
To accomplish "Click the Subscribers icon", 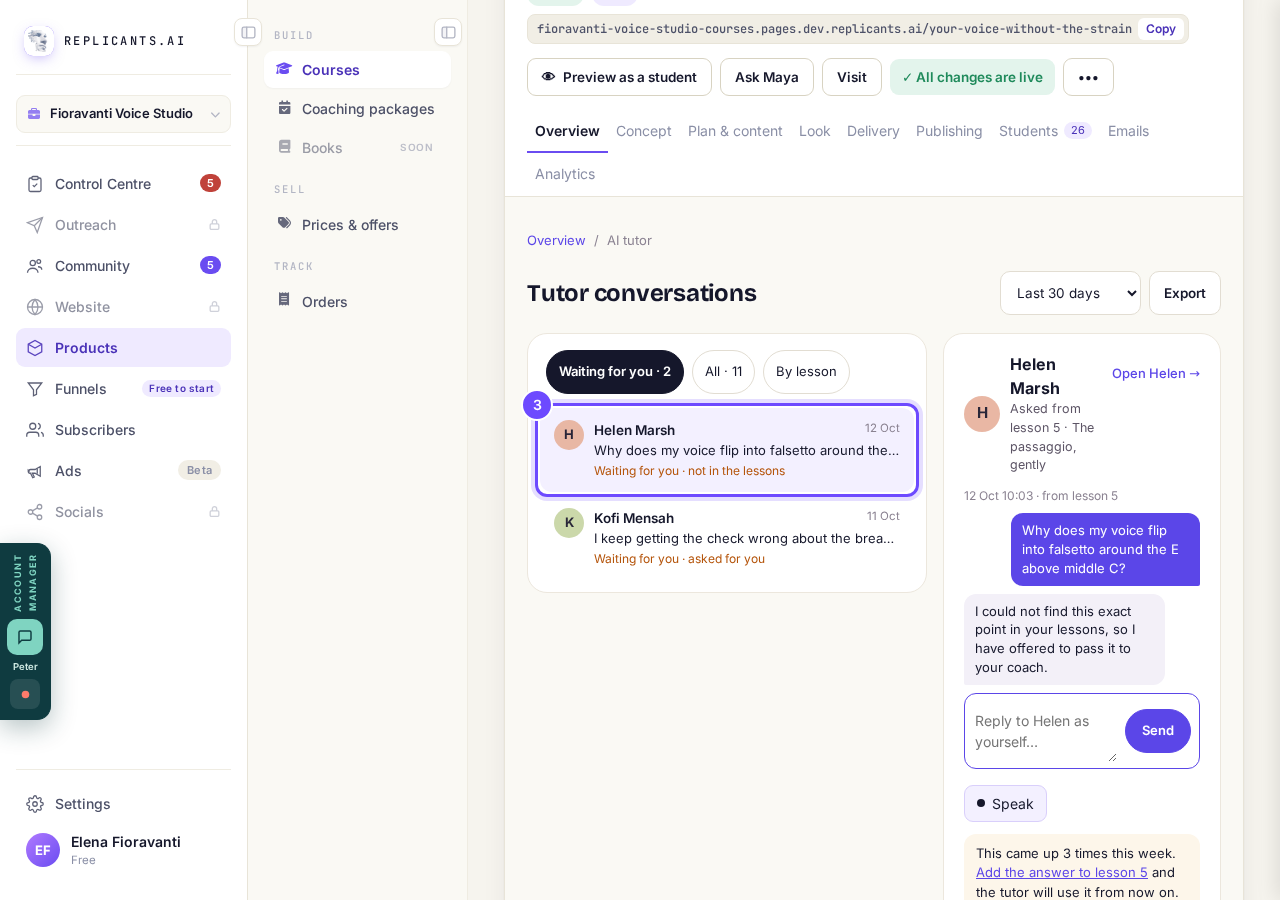I will (35, 429).
